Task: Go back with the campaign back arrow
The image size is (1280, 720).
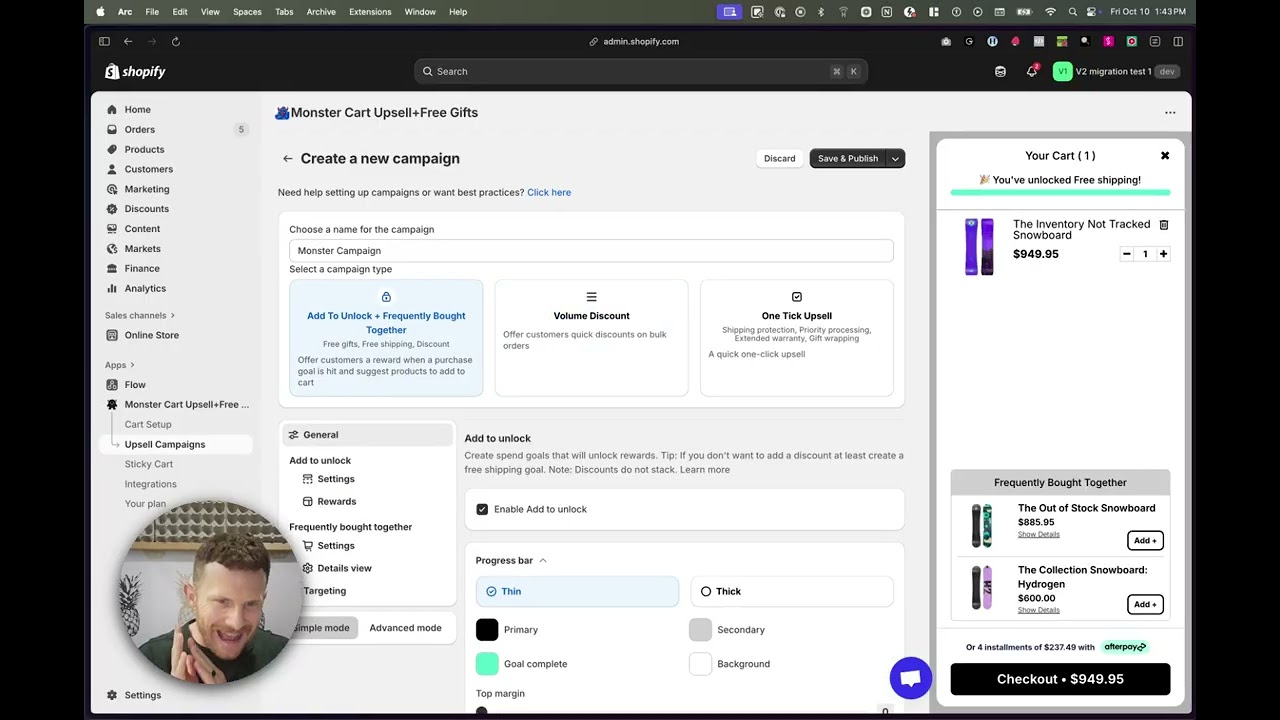Action: (287, 158)
